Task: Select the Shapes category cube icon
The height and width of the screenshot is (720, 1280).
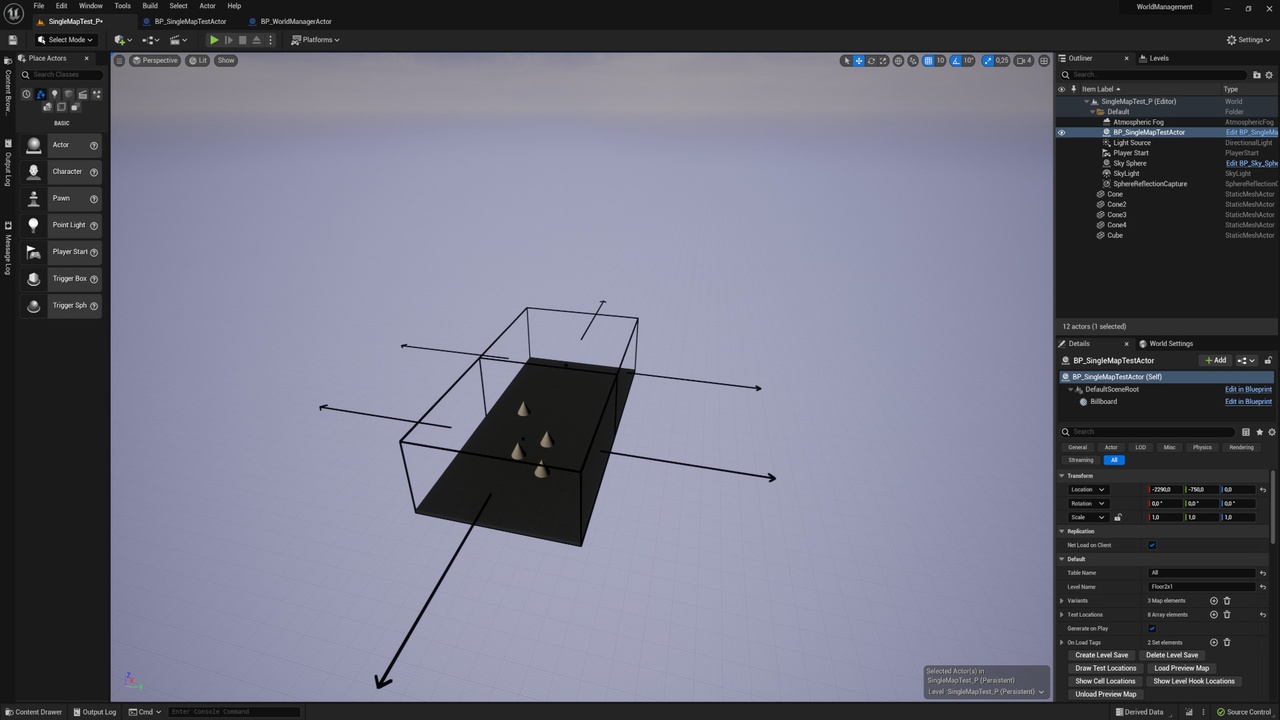Action: point(69,94)
